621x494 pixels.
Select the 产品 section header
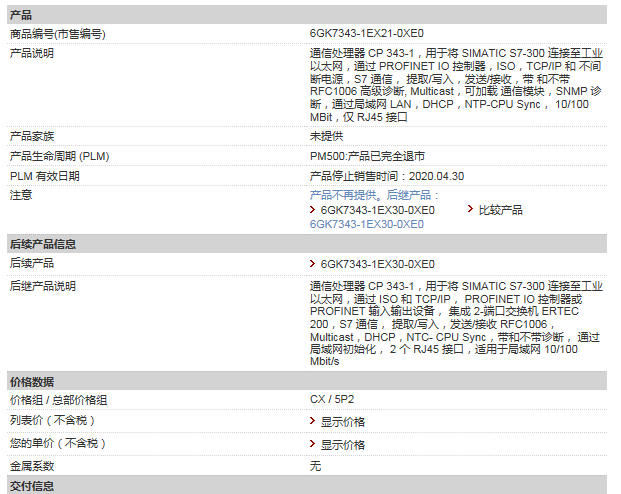coord(307,15)
